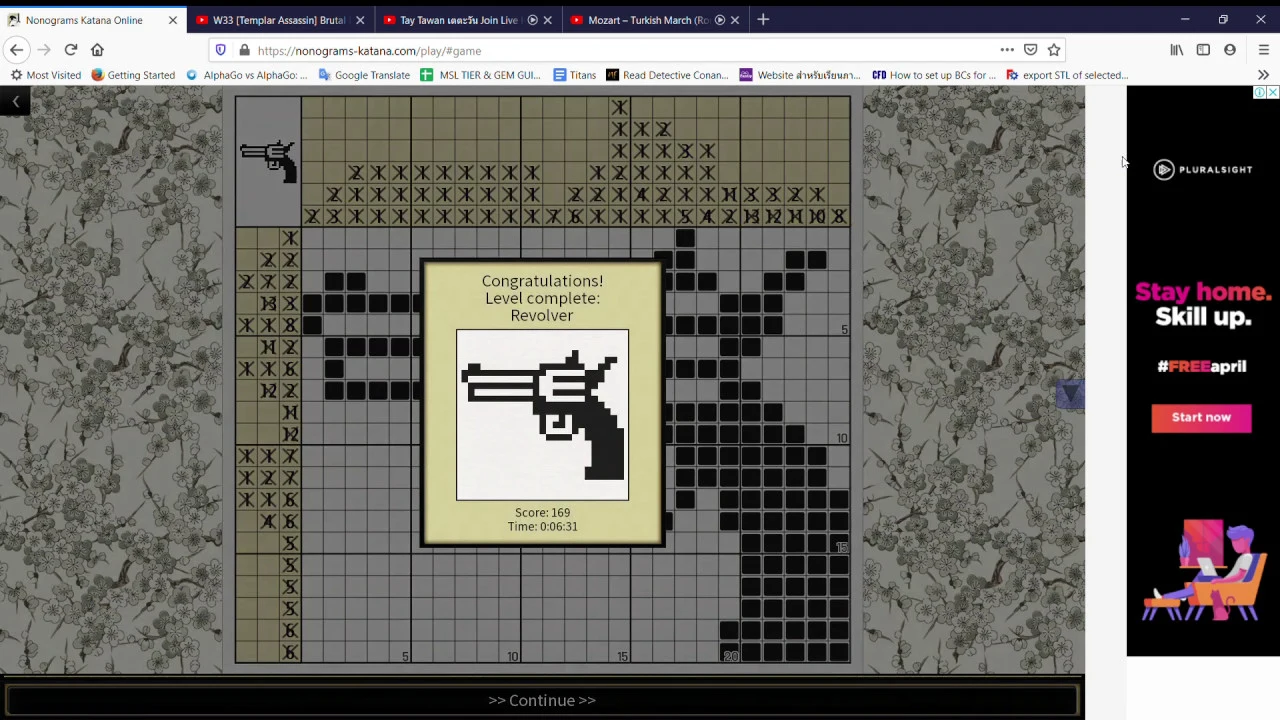This screenshot has height=720, width=1280.
Task: Toggle browser sidebar view
Action: [1203, 50]
